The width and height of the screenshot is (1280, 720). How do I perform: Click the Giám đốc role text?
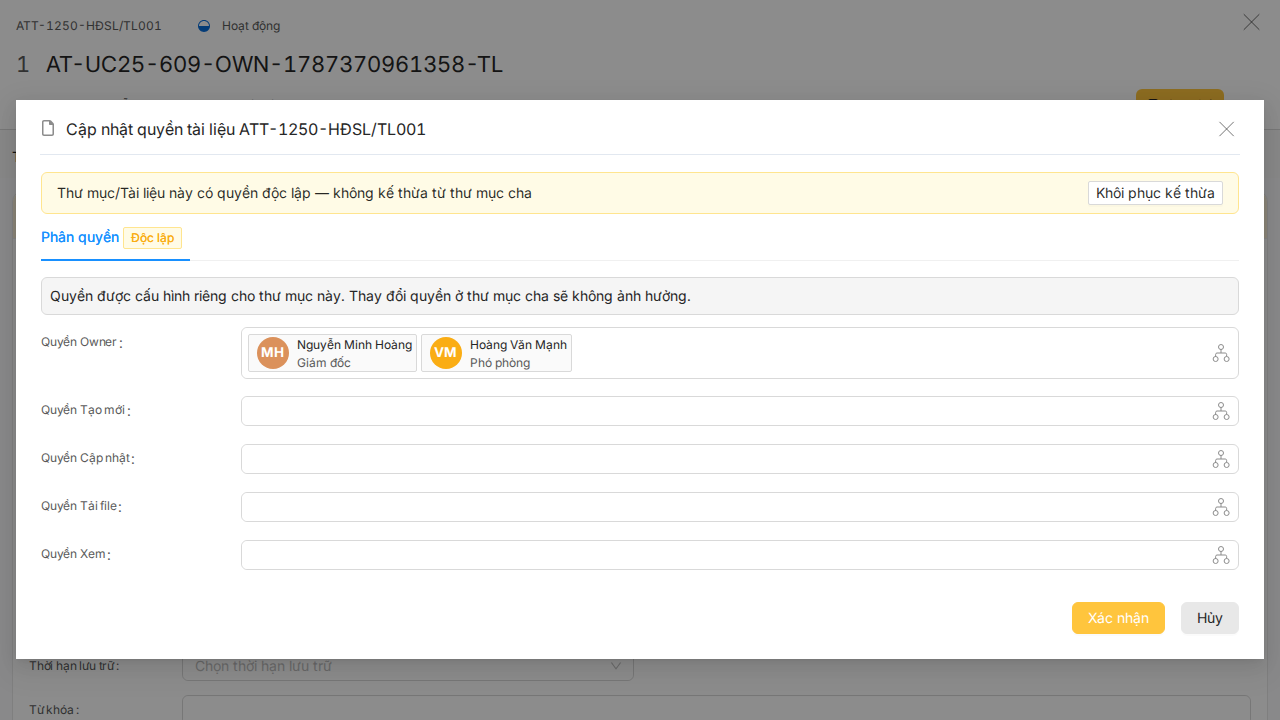pos(324,363)
